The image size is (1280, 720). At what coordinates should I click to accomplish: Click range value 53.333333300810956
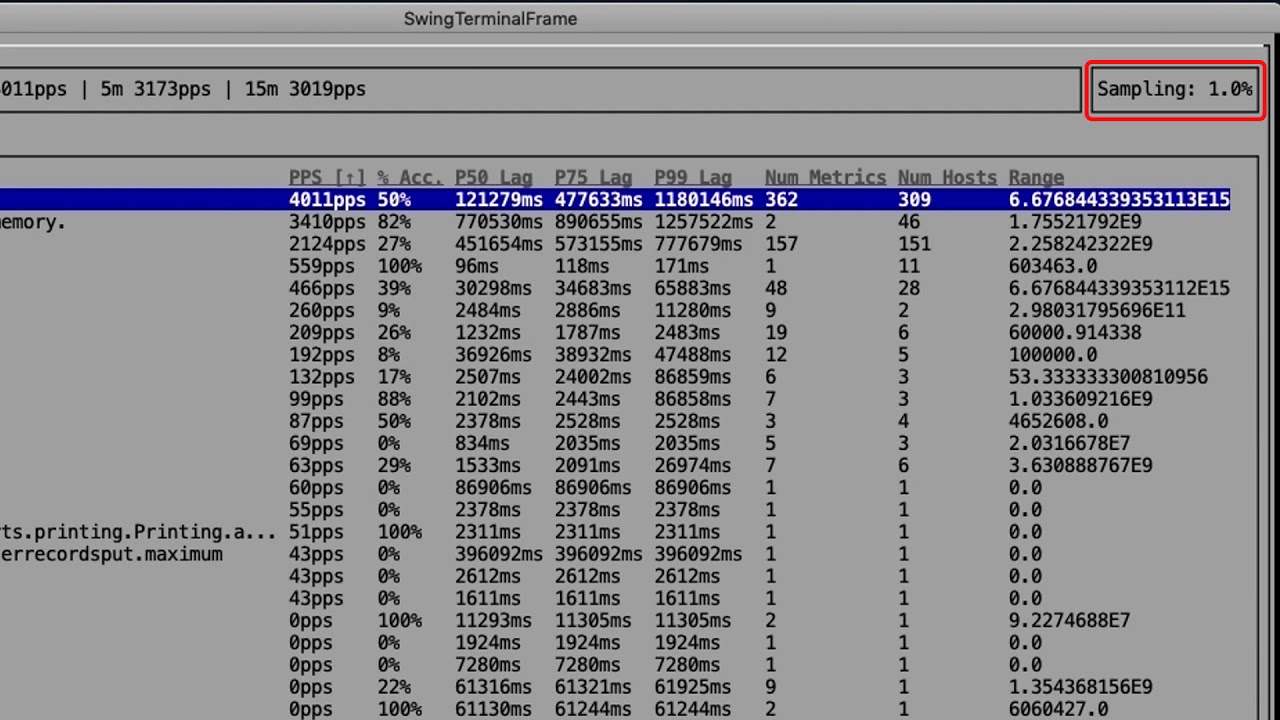1108,377
